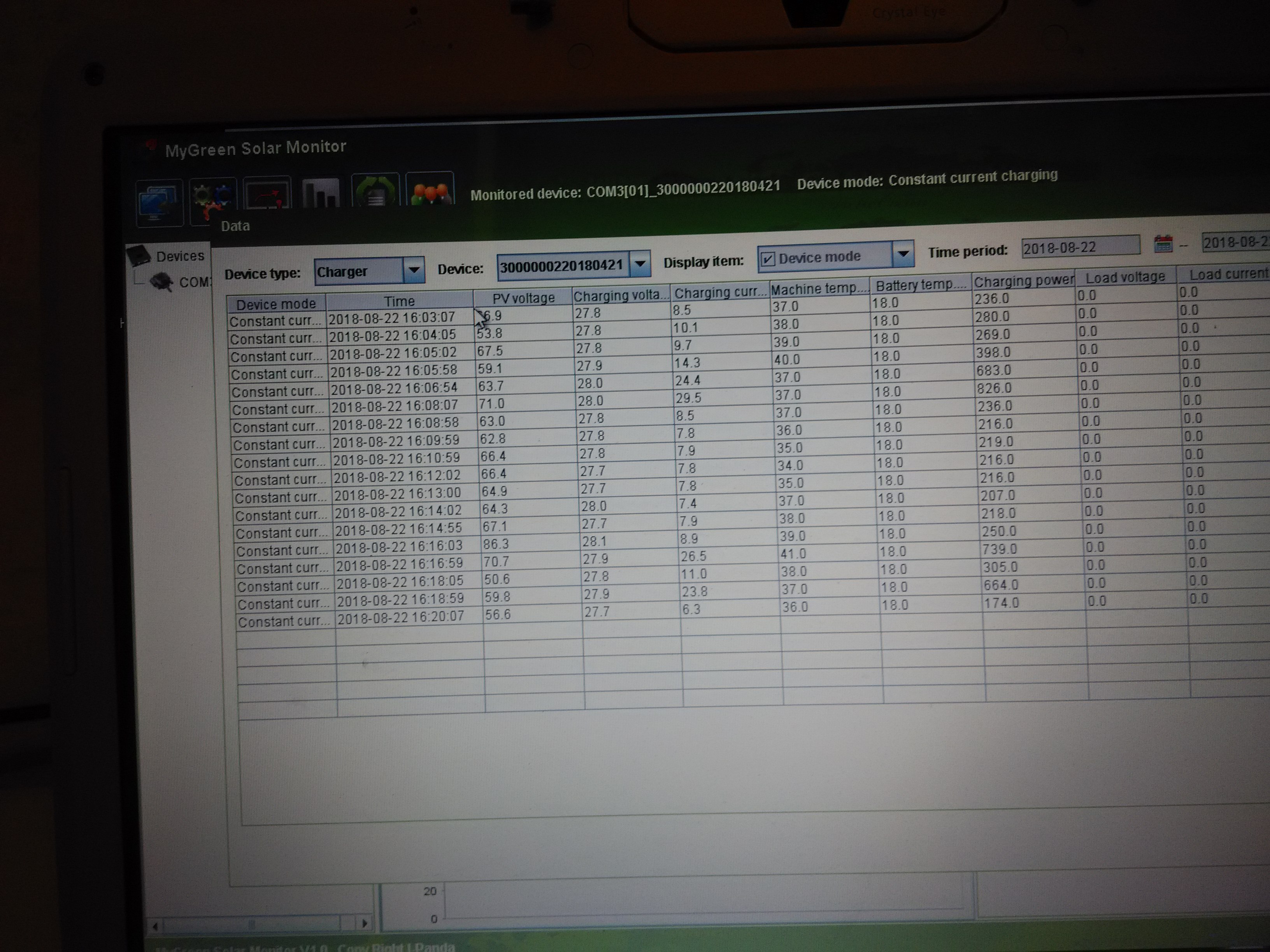1270x952 pixels.
Task: Open the Device serial number dropdown
Action: click(x=640, y=264)
